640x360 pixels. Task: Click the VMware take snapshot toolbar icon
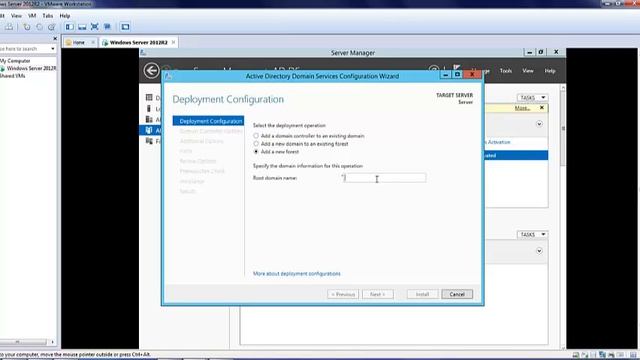click(27, 27)
